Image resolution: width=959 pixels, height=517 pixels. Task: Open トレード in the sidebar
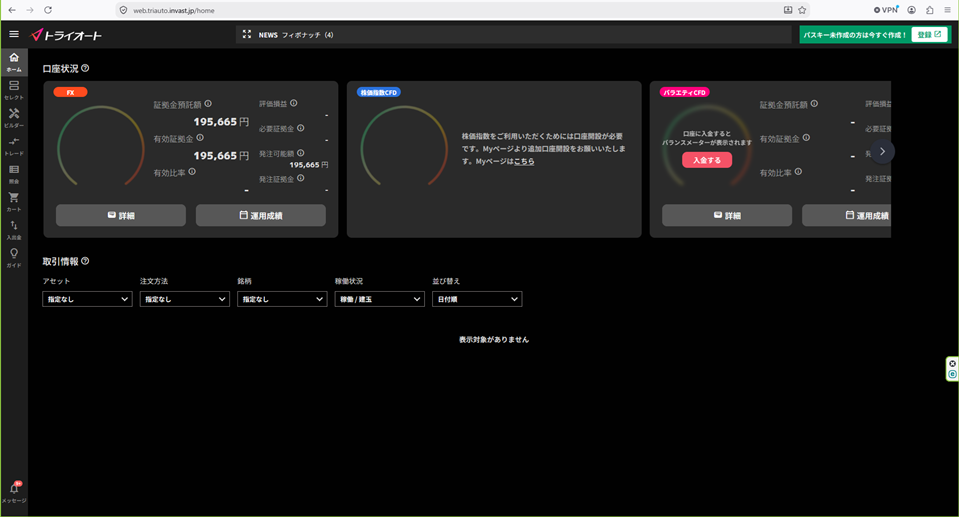click(x=13, y=146)
